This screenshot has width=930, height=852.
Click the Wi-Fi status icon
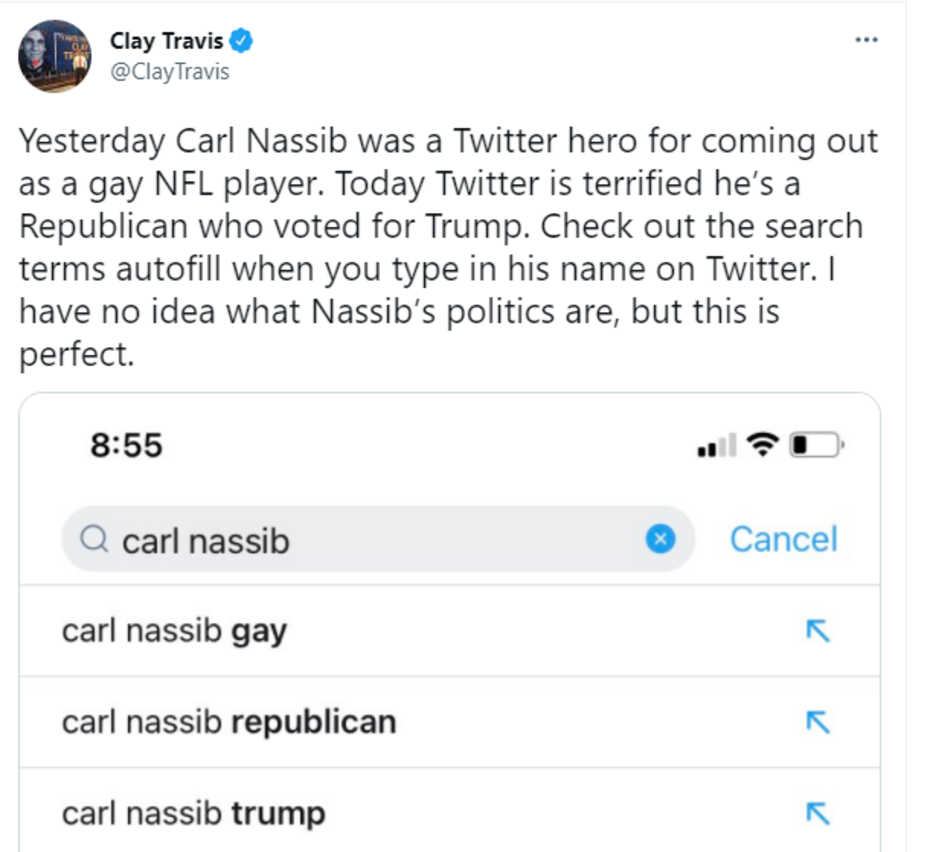click(x=764, y=445)
